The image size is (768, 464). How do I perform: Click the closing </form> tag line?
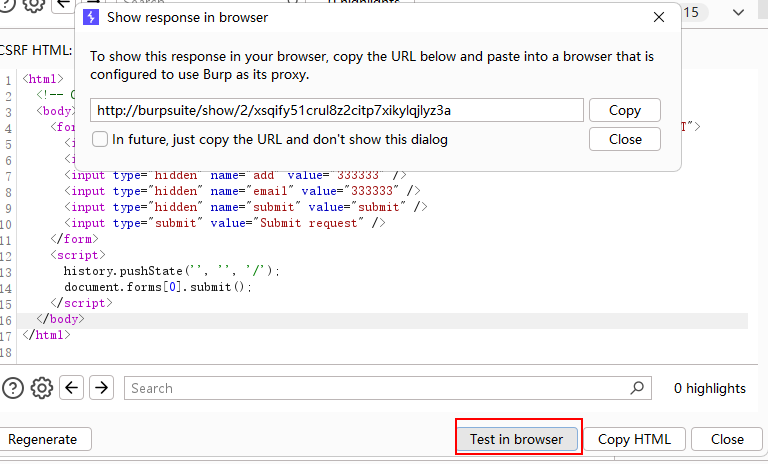point(74,239)
